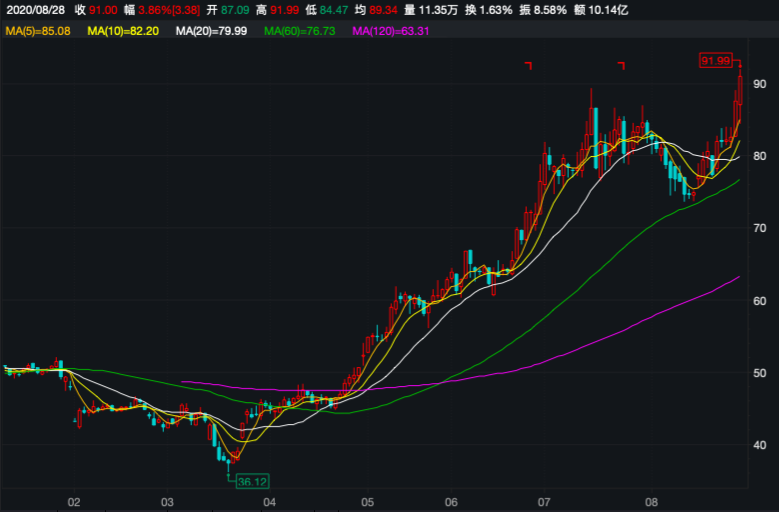Click the first red corner marker above July candles

coord(529,66)
